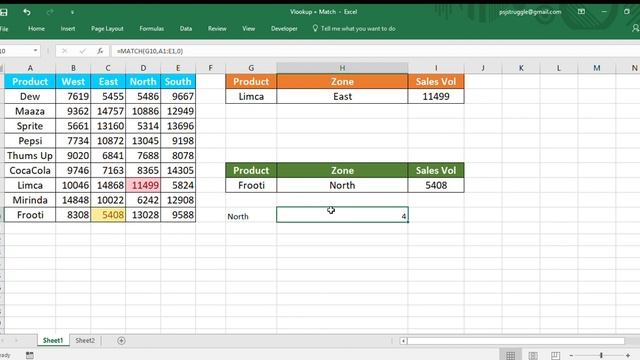The width and height of the screenshot is (640, 360).
Task: Select the Mirinda cell
Action: tap(30, 200)
